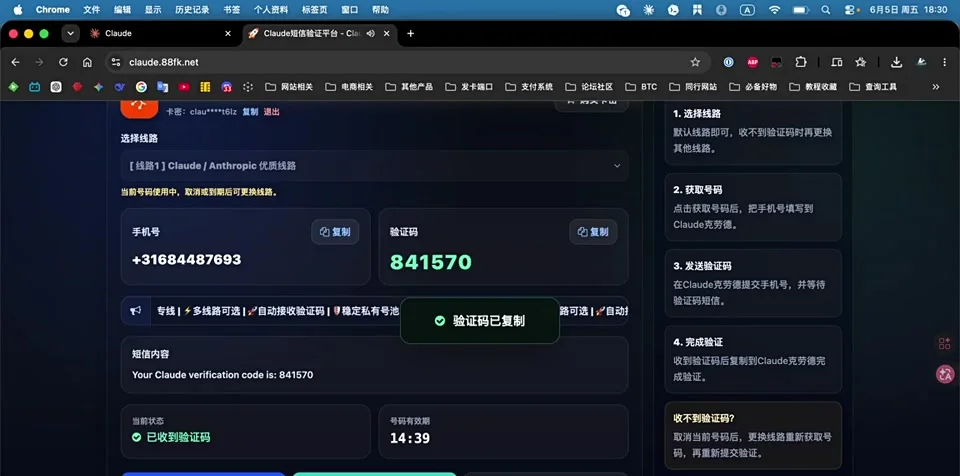
Task: Open the Gemini sparkle bookmark icon
Action: pyautogui.click(x=99, y=87)
